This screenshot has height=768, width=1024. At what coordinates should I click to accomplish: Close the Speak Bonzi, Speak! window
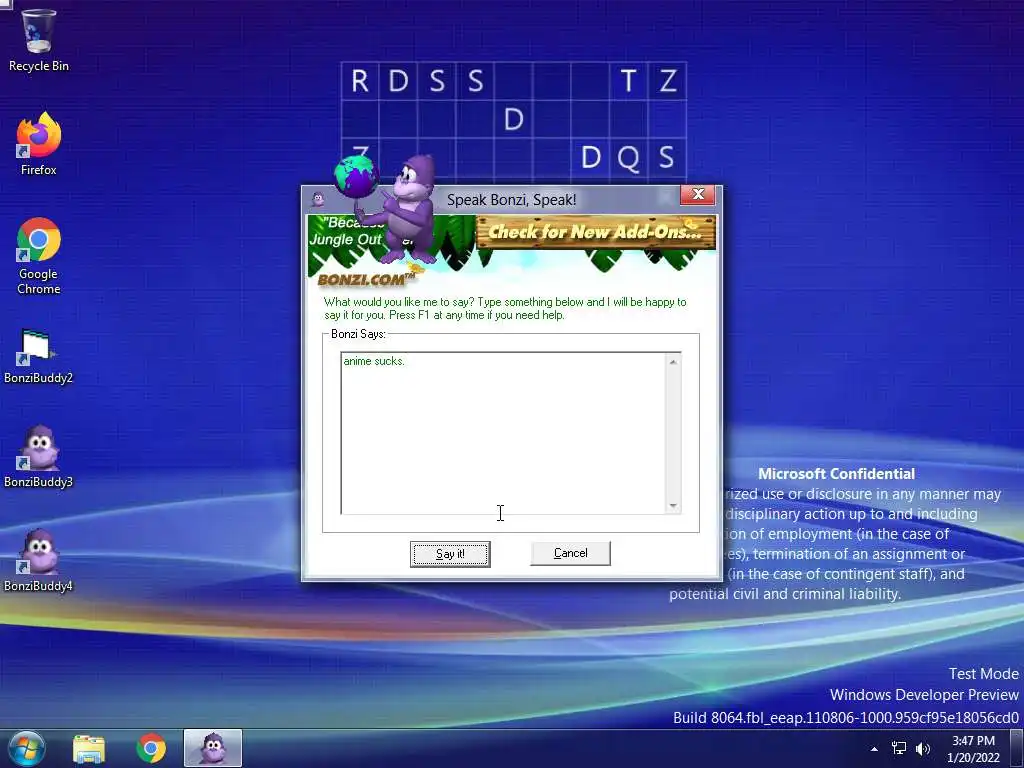697,194
